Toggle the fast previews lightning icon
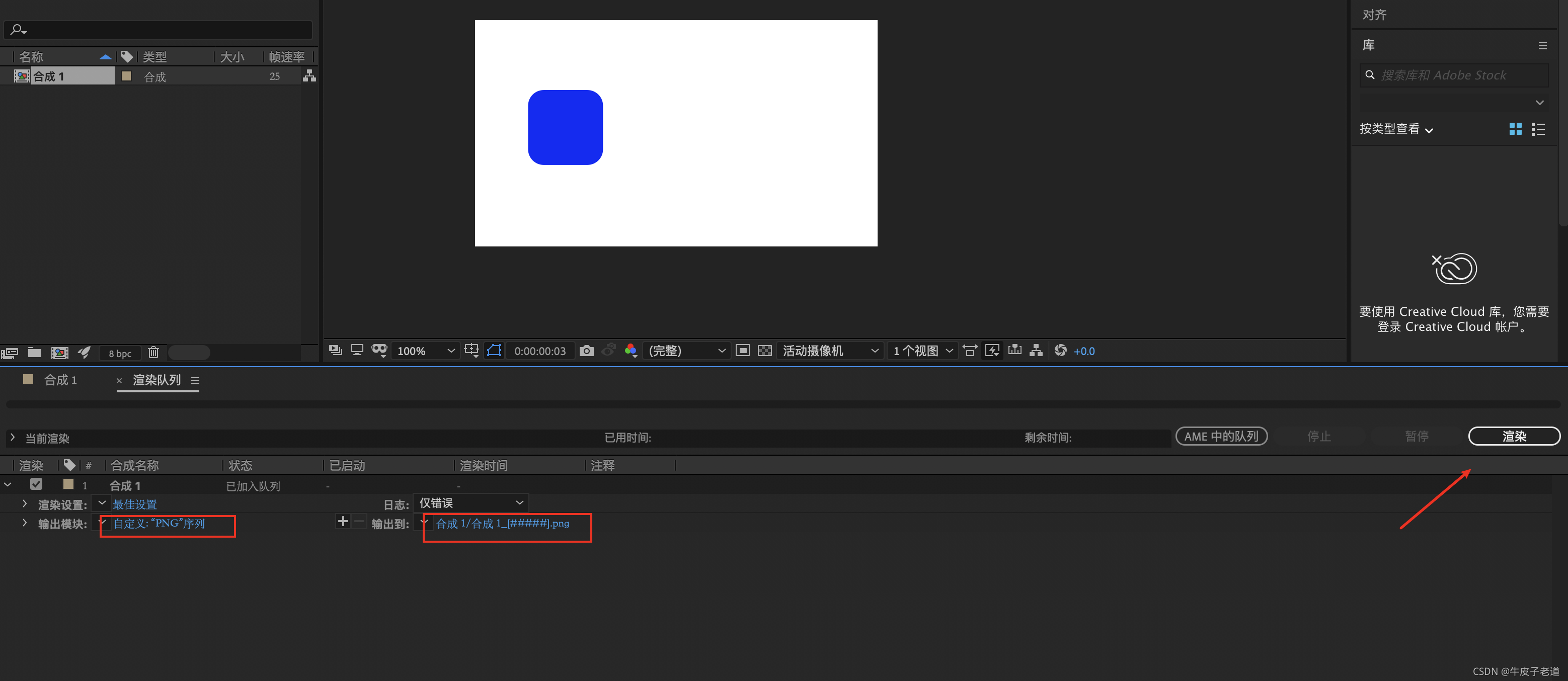 992,351
